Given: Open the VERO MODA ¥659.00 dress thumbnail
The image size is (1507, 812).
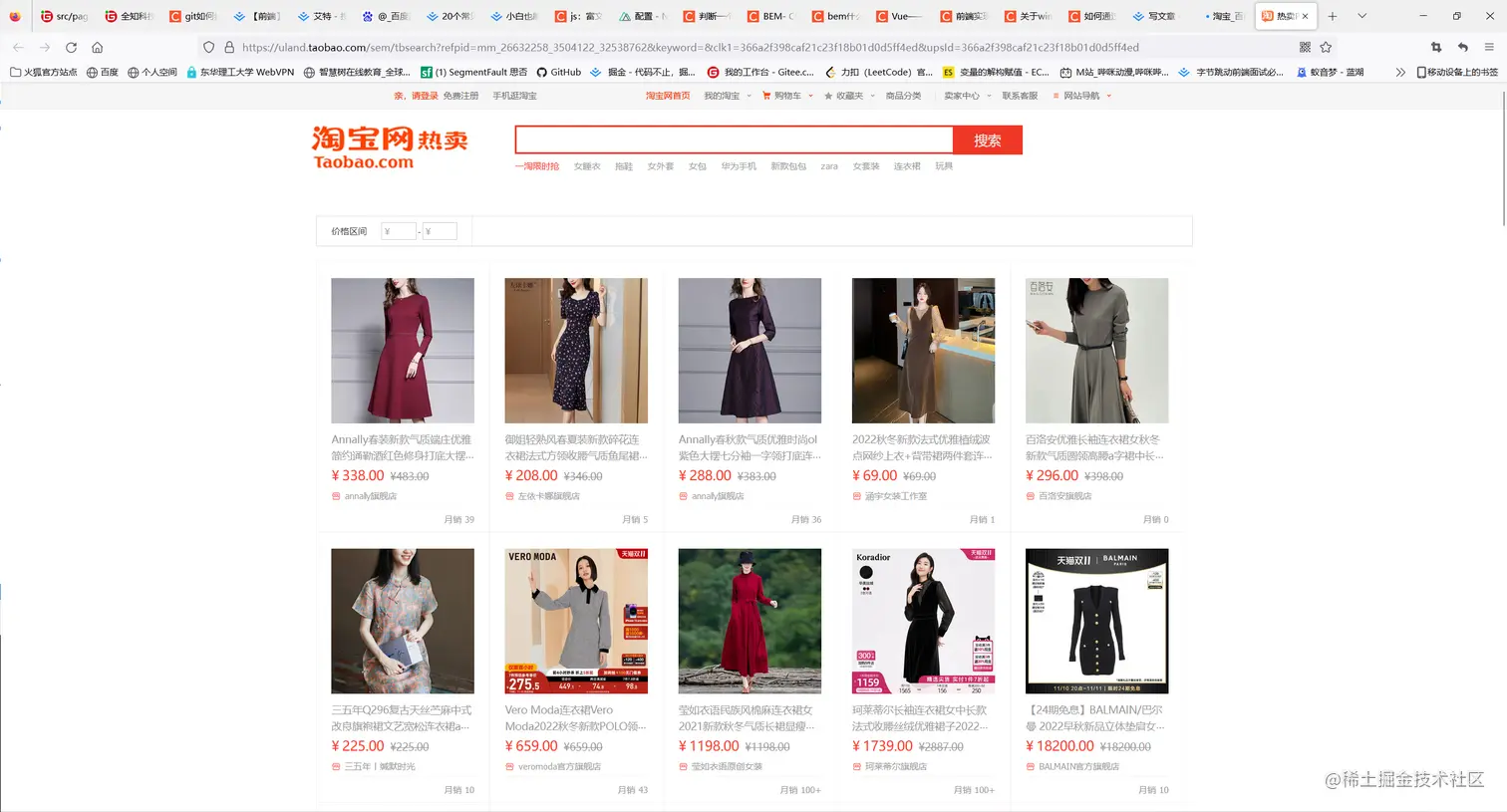Looking at the screenshot, I should (576, 621).
